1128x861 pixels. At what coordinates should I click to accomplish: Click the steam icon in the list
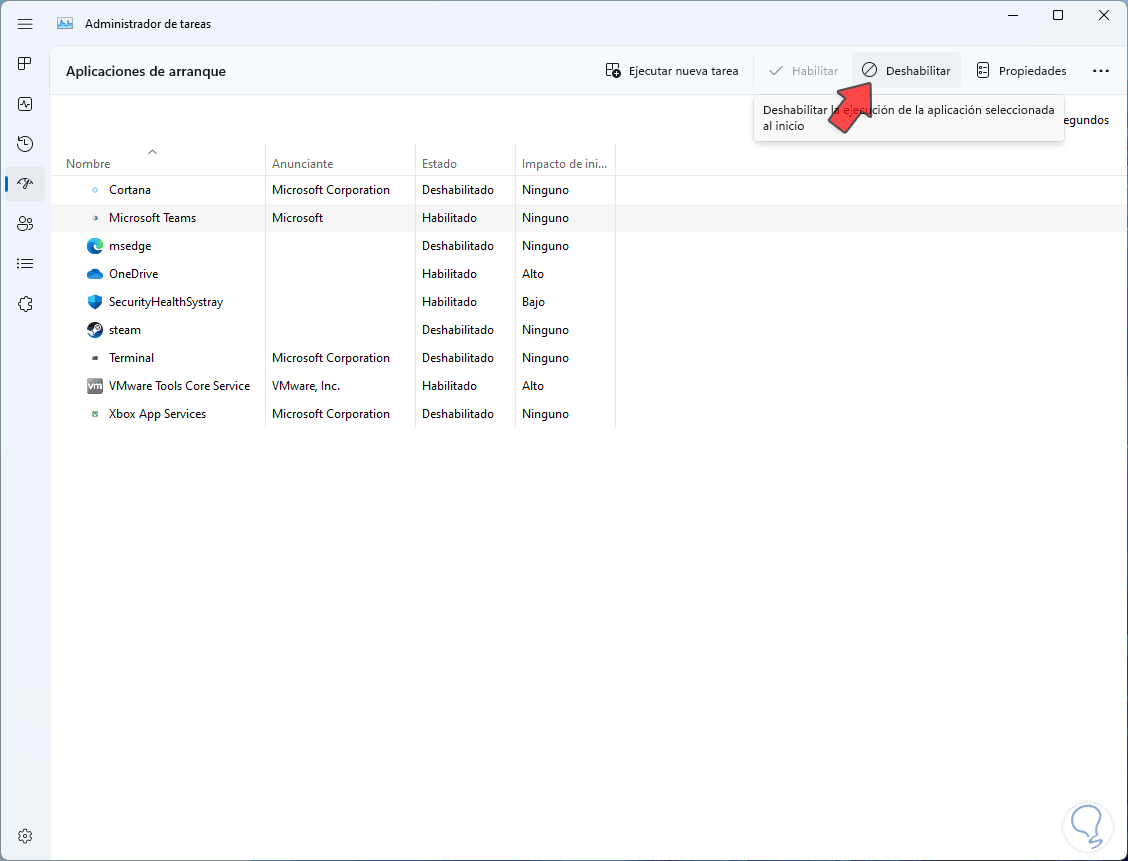pyautogui.click(x=95, y=330)
